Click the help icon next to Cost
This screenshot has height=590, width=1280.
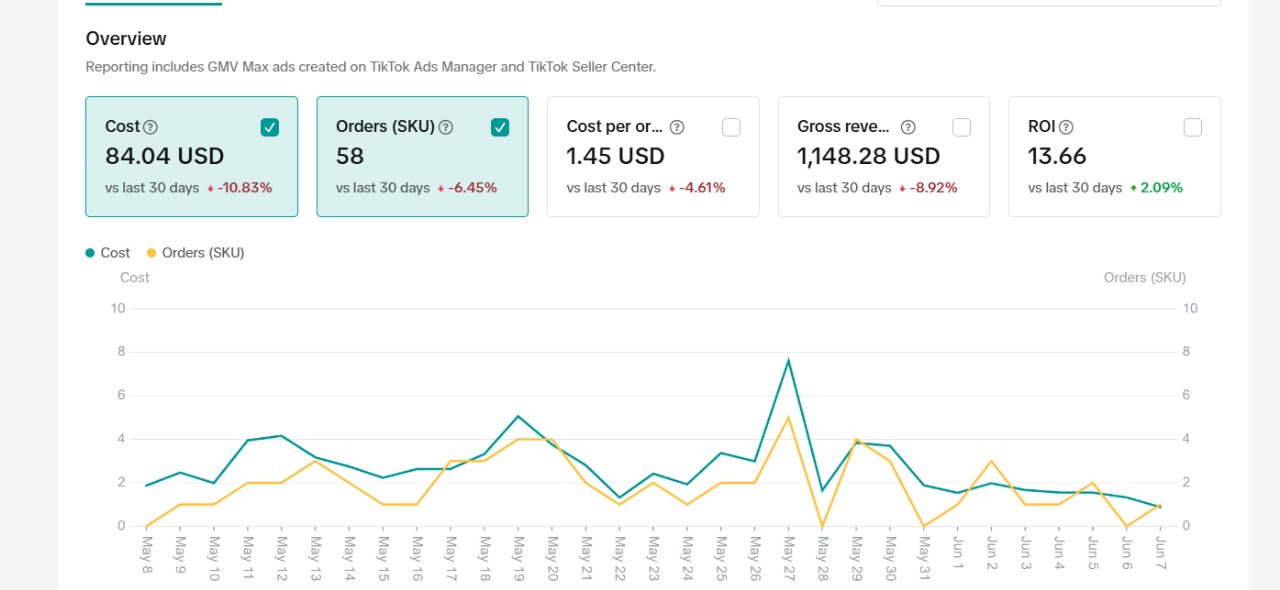pyautogui.click(x=151, y=127)
